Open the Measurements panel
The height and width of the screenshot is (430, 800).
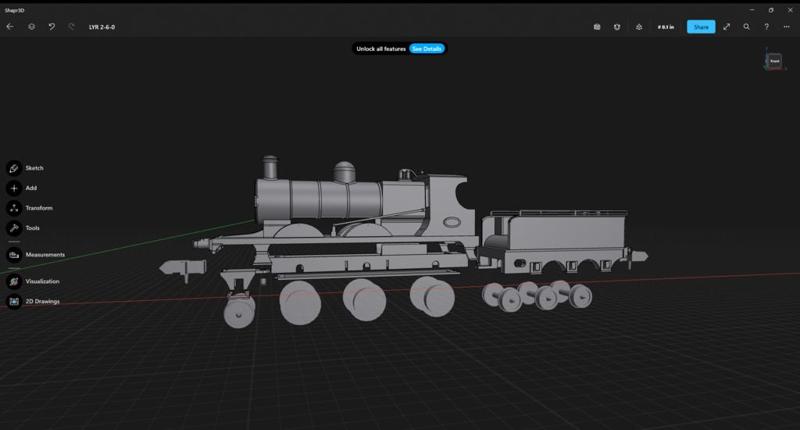(x=36, y=254)
